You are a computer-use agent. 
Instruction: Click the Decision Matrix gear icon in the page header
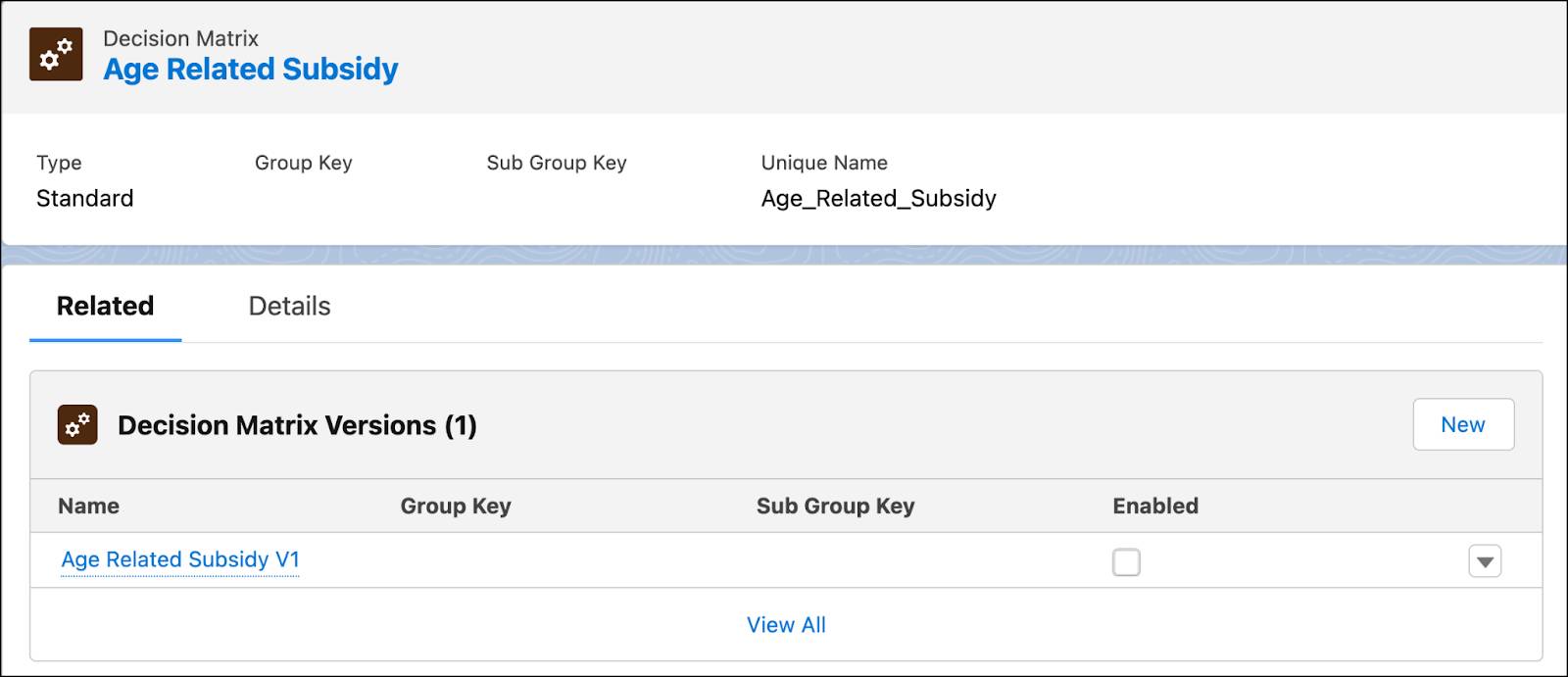pyautogui.click(x=55, y=56)
